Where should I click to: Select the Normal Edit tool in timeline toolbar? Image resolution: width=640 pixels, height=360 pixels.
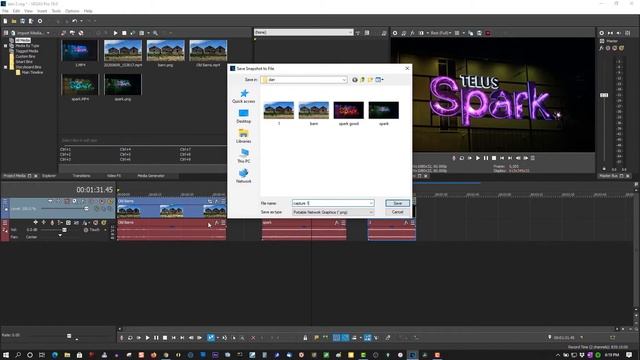pyautogui.click(x=211, y=338)
